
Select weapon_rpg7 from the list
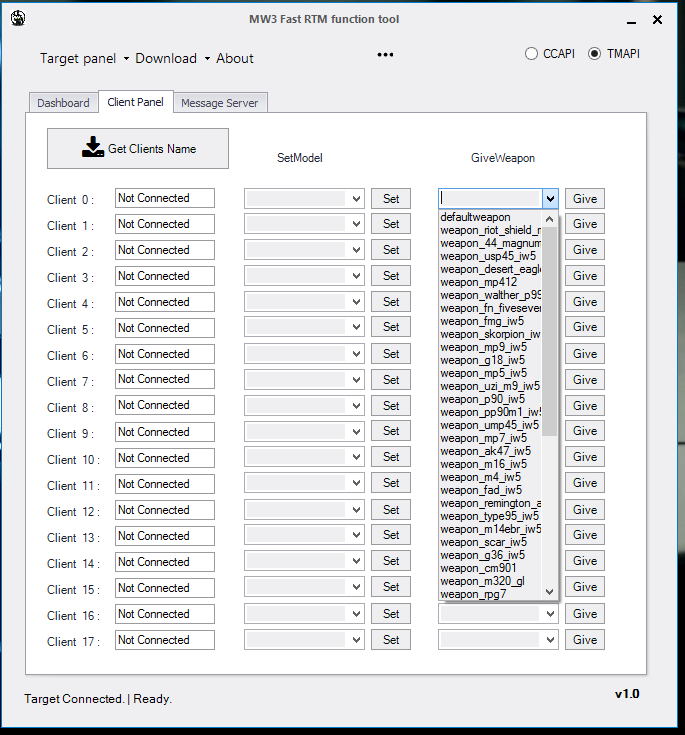pyautogui.click(x=490, y=594)
